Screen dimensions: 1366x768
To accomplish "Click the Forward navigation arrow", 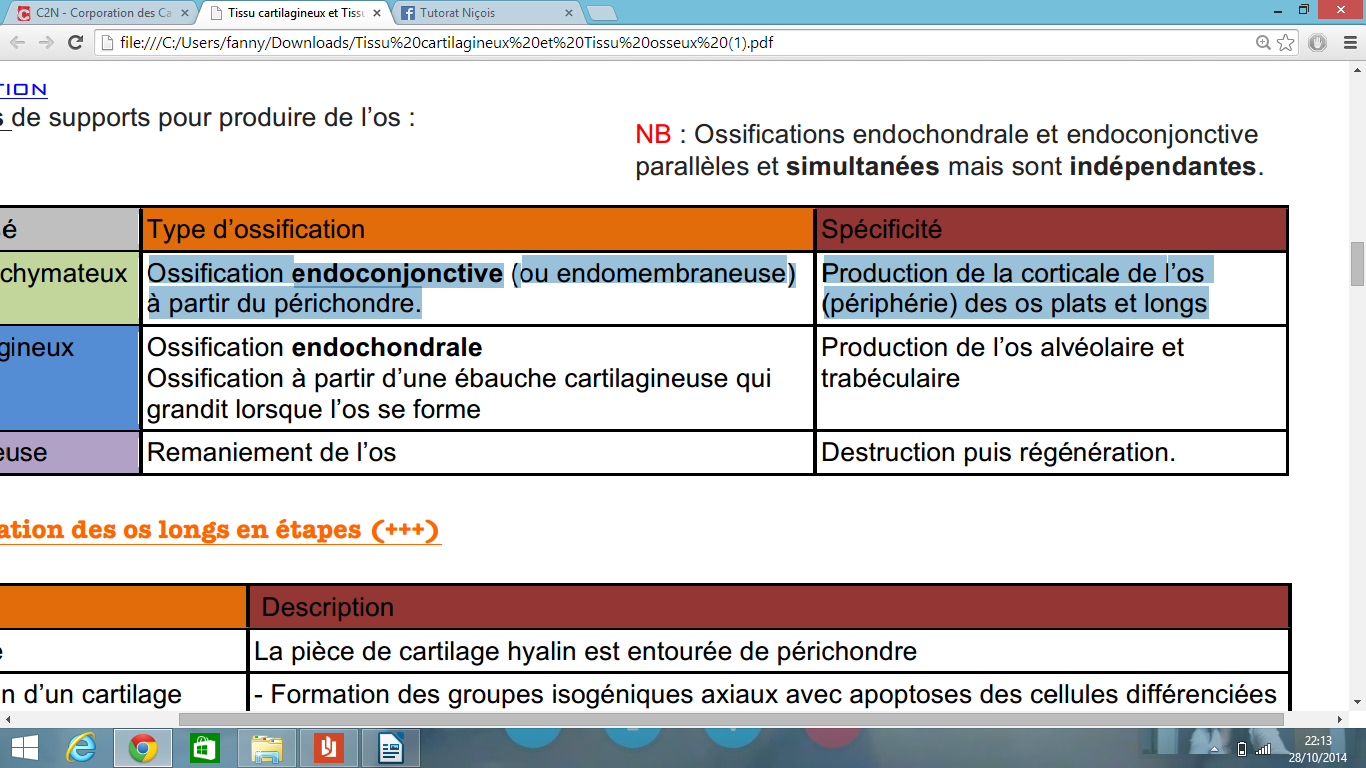I will (46, 43).
